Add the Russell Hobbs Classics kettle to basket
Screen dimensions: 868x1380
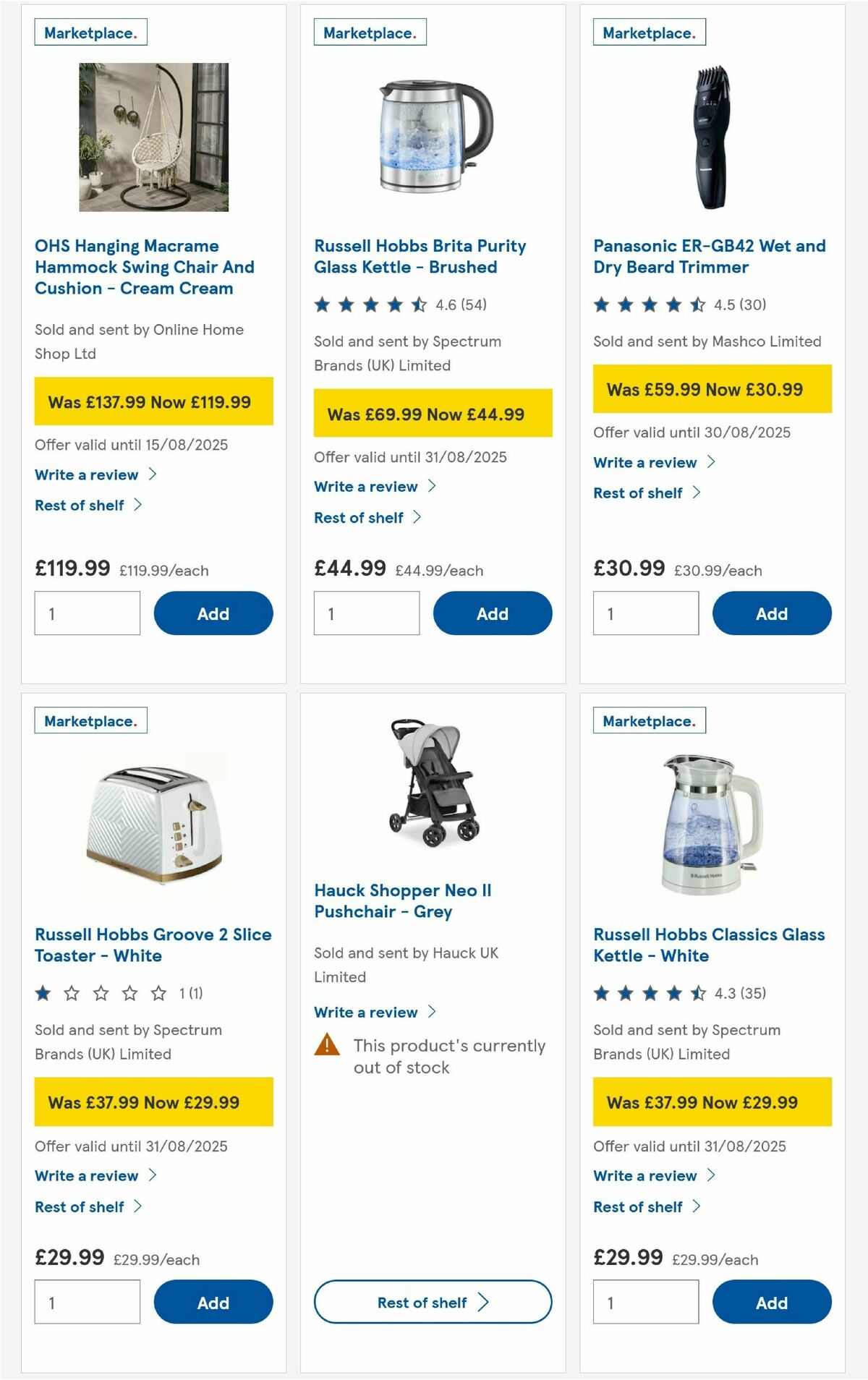[x=772, y=1302]
